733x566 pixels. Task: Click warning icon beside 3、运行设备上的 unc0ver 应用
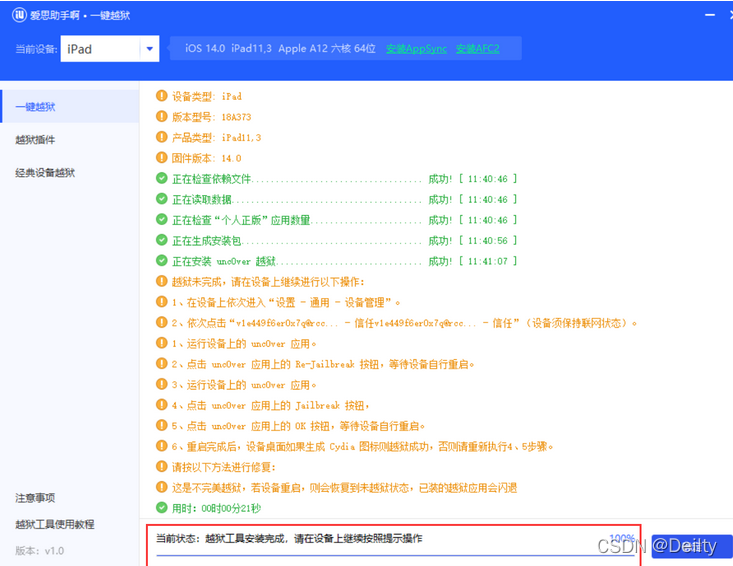(162, 384)
